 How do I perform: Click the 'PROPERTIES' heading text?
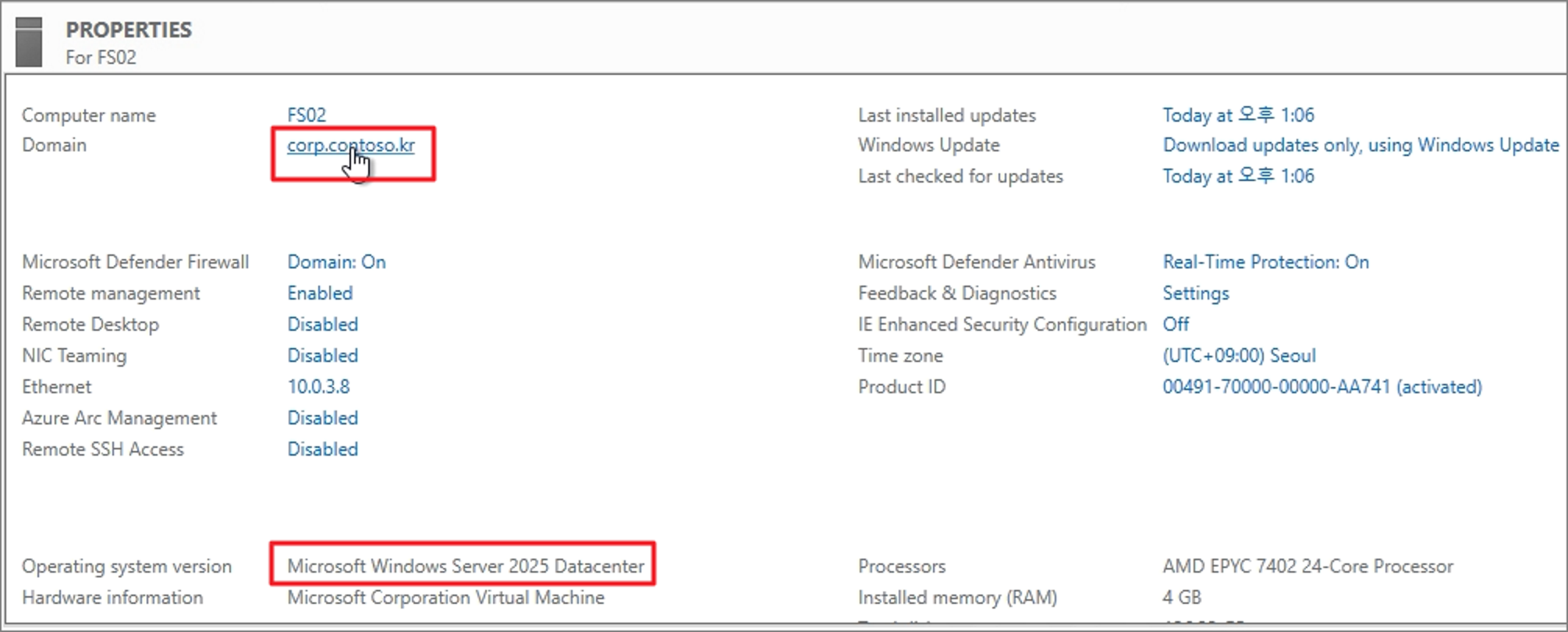[x=129, y=30]
